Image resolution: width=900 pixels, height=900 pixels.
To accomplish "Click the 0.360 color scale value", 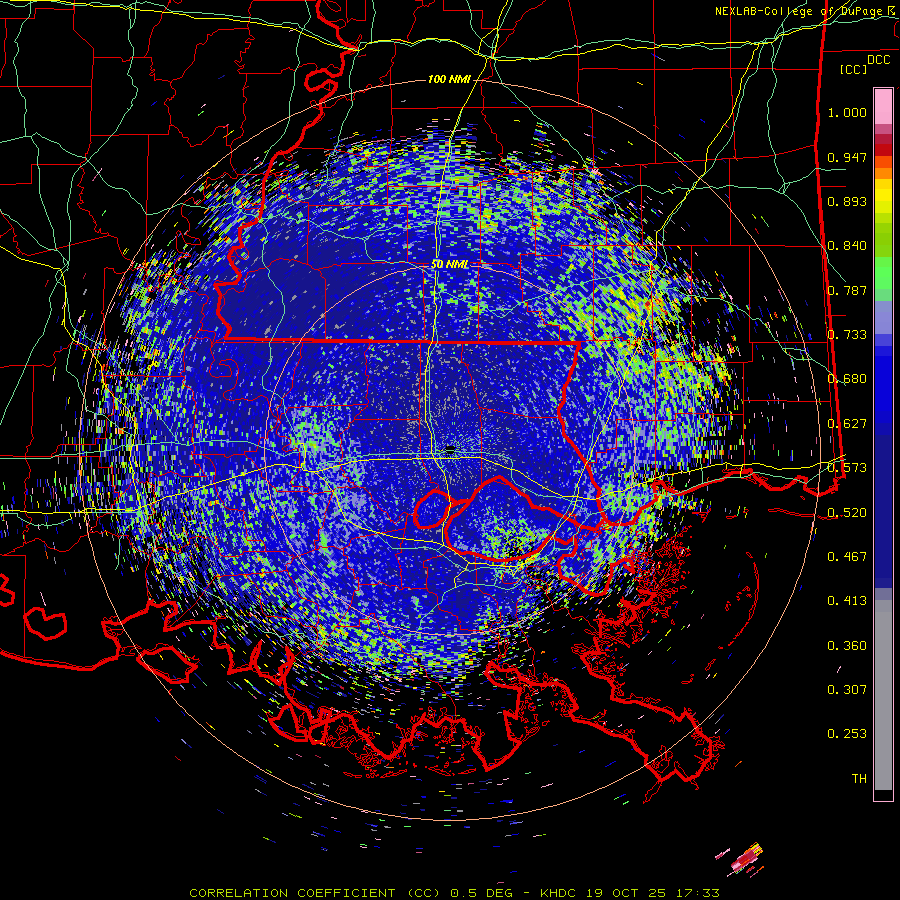I will click(x=847, y=646).
